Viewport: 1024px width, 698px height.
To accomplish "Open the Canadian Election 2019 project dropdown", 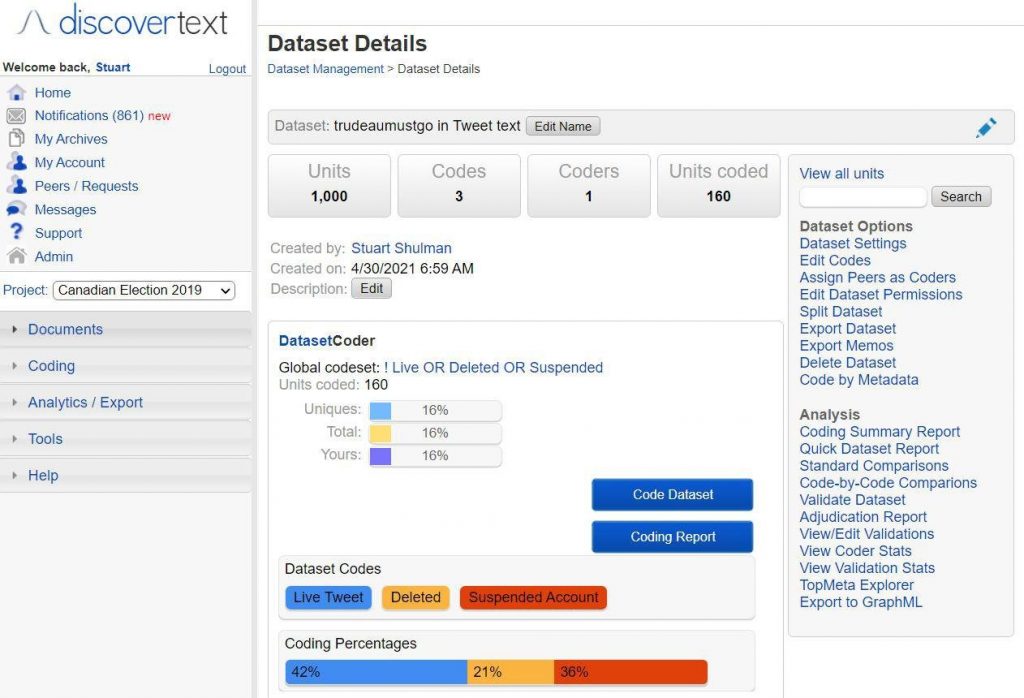I will coord(143,290).
